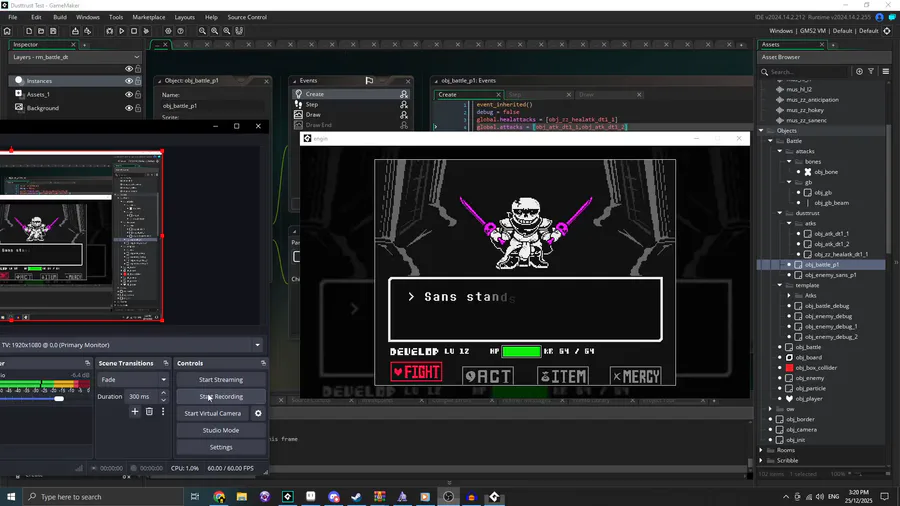The height and width of the screenshot is (506, 900).
Task: Toggle lock for Background layer
Action: pyautogui.click(x=138, y=108)
